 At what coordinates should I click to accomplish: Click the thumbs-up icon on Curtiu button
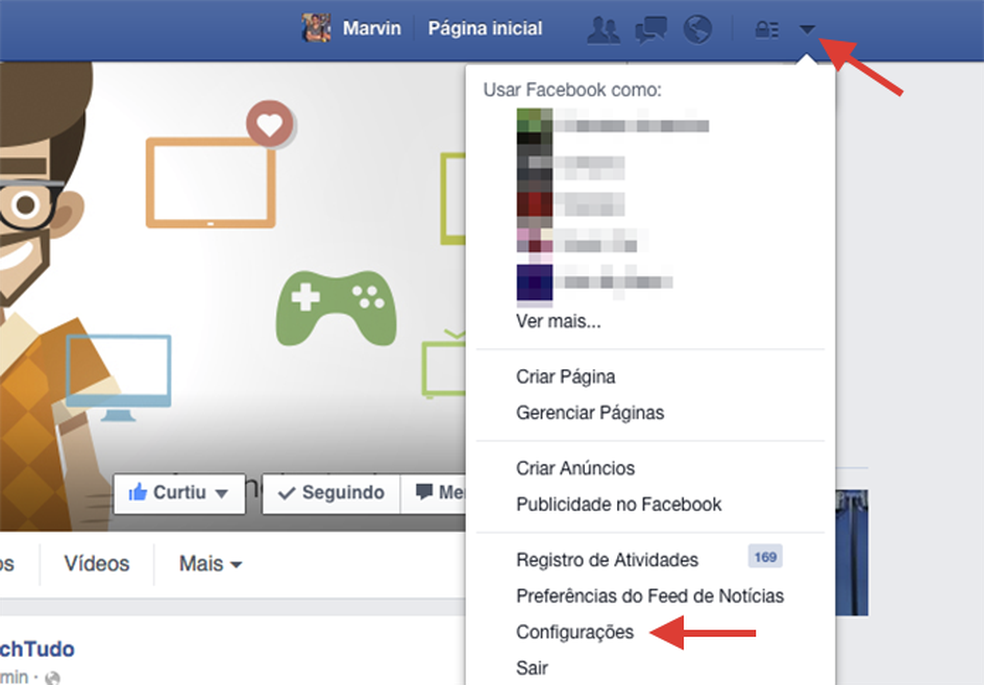(x=140, y=492)
